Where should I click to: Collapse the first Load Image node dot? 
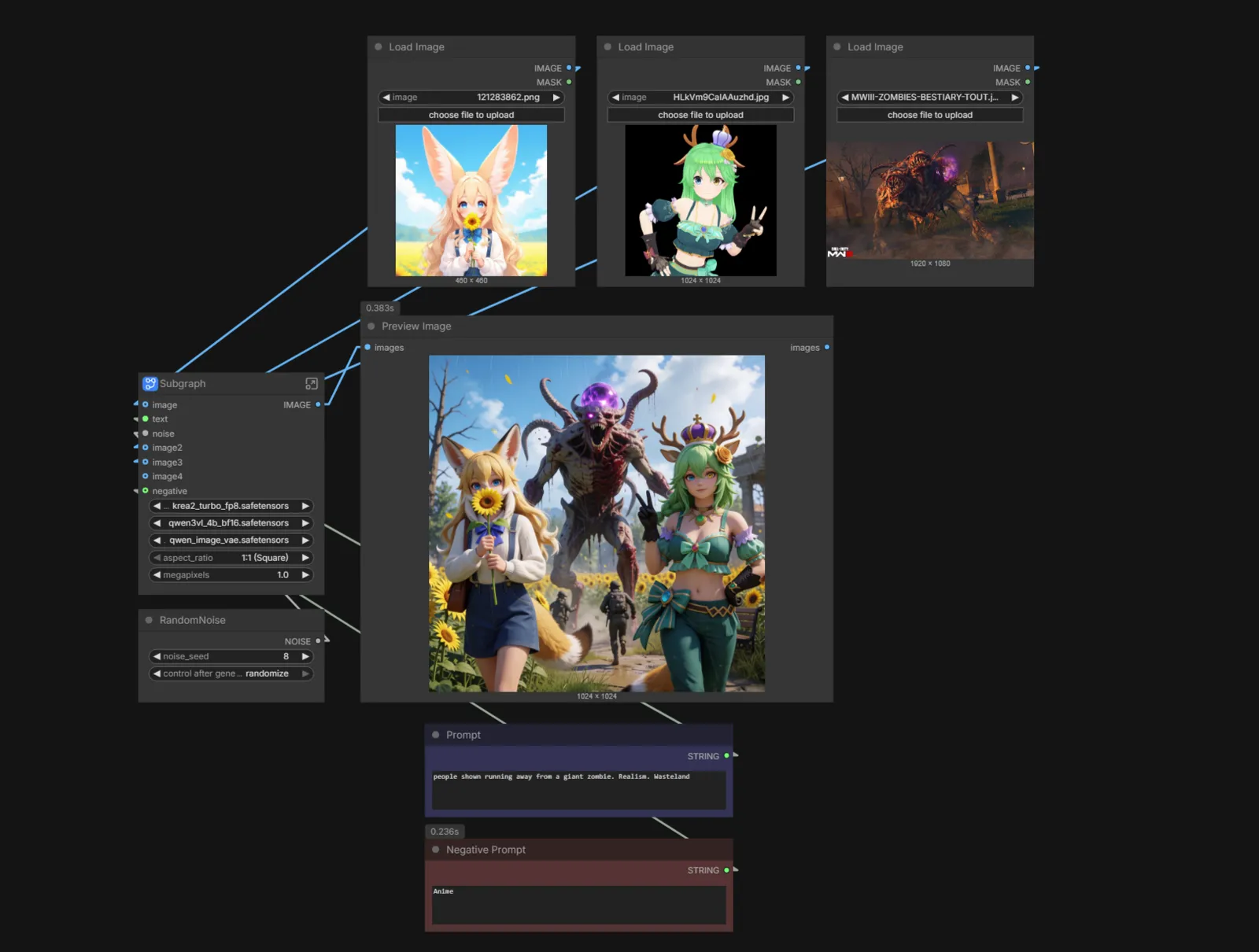pos(378,46)
